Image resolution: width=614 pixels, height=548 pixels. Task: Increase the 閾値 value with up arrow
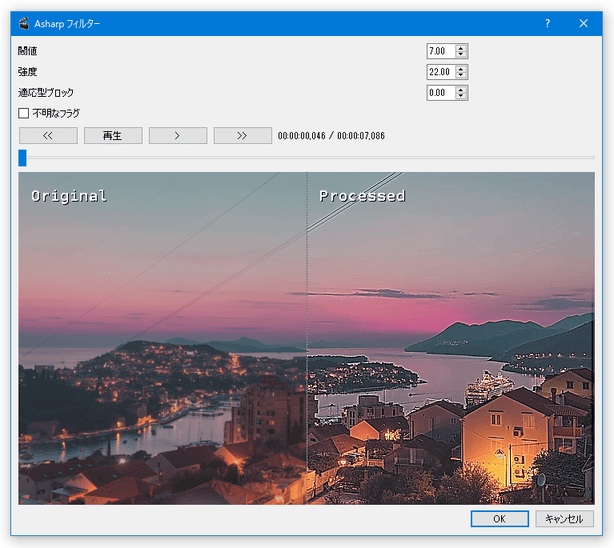click(x=461, y=48)
